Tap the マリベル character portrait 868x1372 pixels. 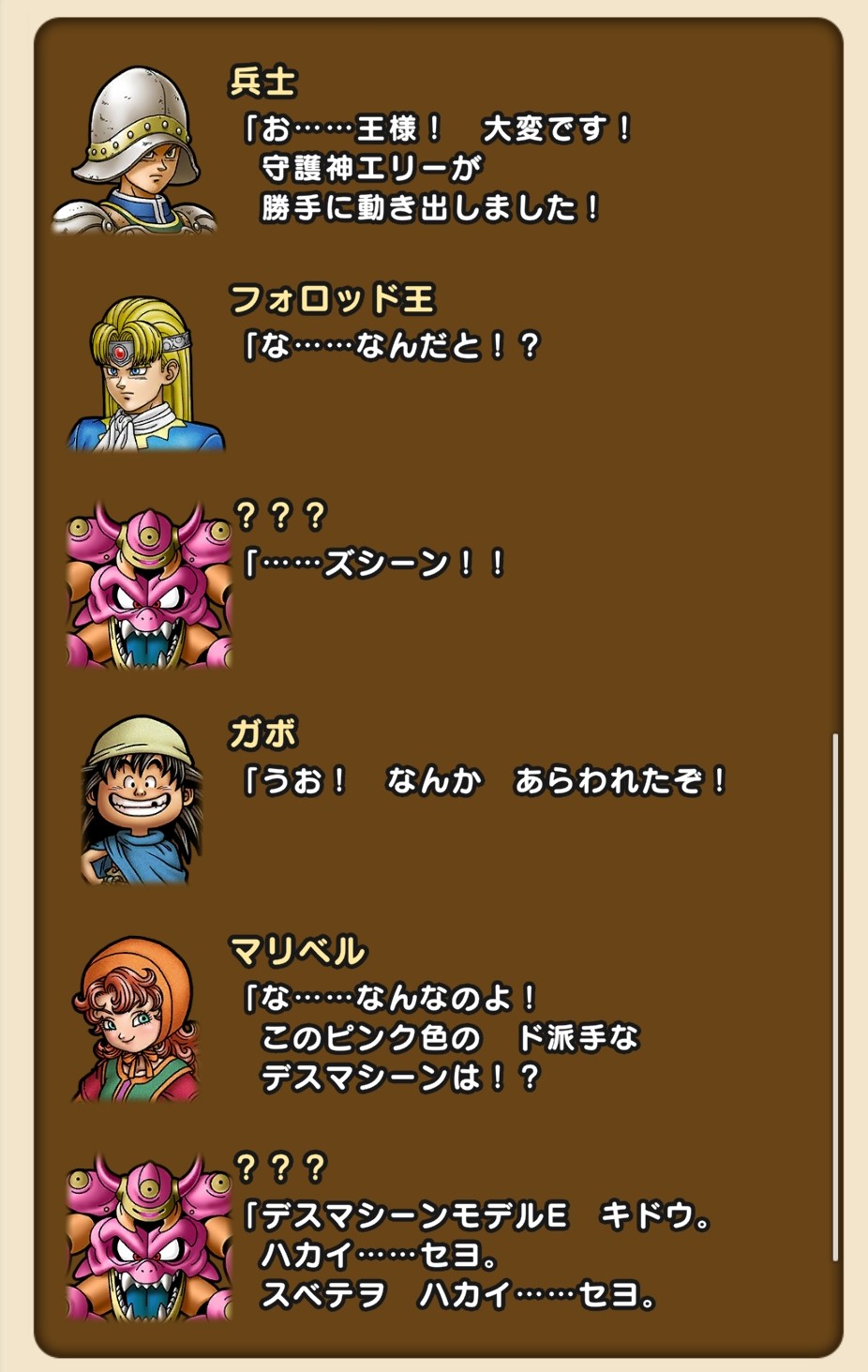[136, 1018]
